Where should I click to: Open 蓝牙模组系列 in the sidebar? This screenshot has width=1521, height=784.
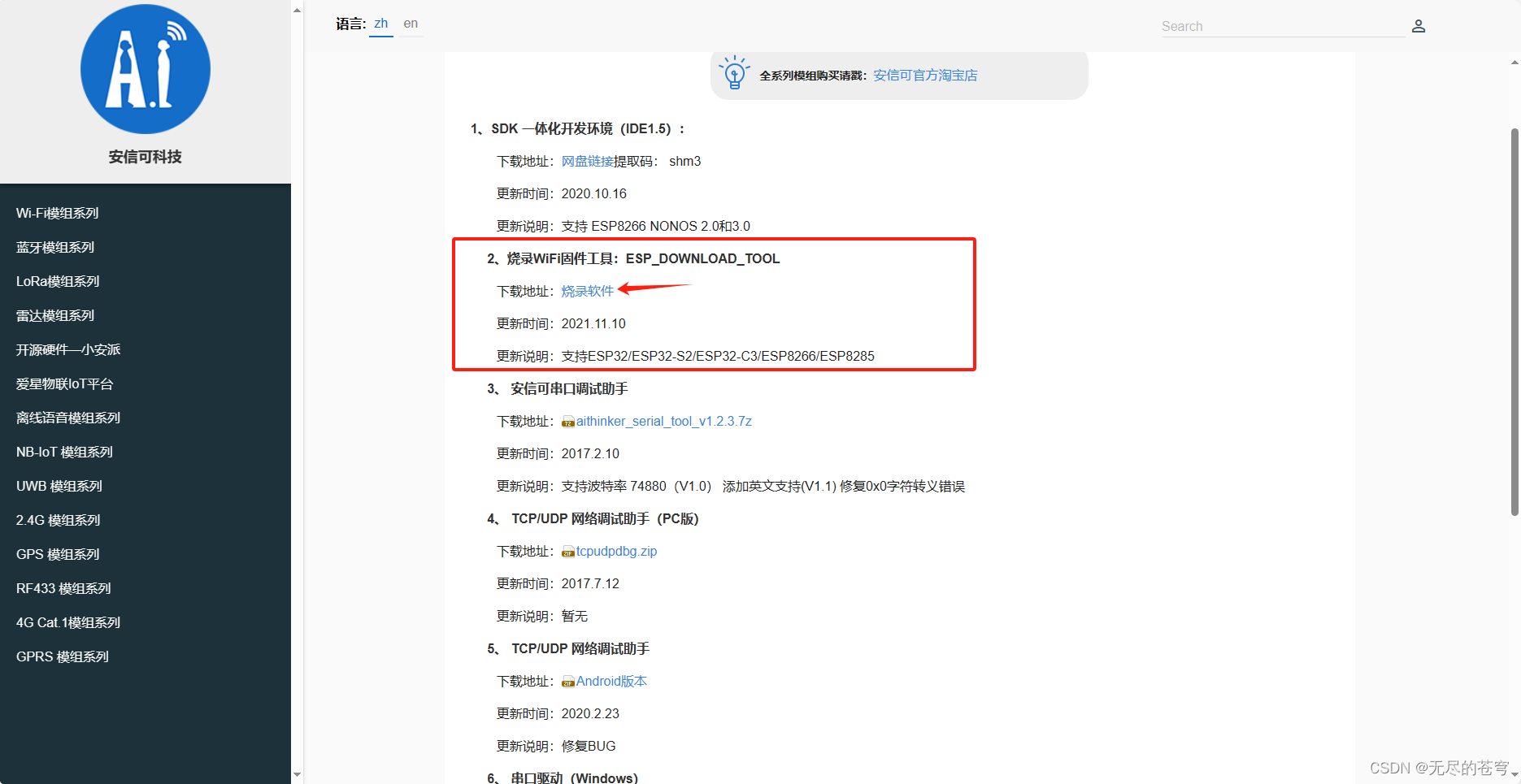click(x=55, y=247)
